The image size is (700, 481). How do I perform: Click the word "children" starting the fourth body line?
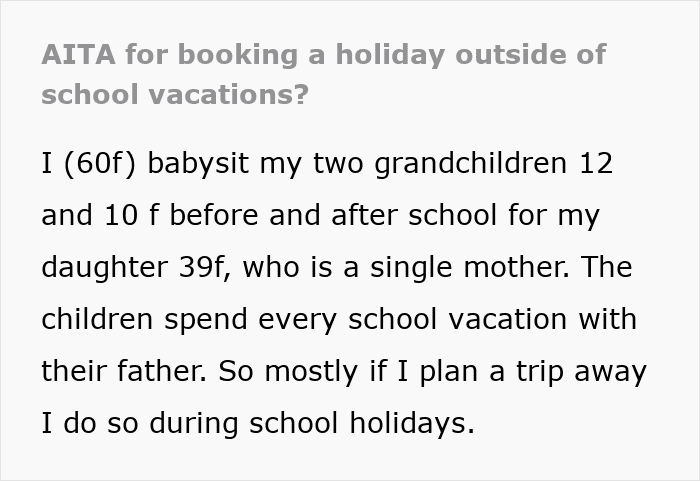97,319
